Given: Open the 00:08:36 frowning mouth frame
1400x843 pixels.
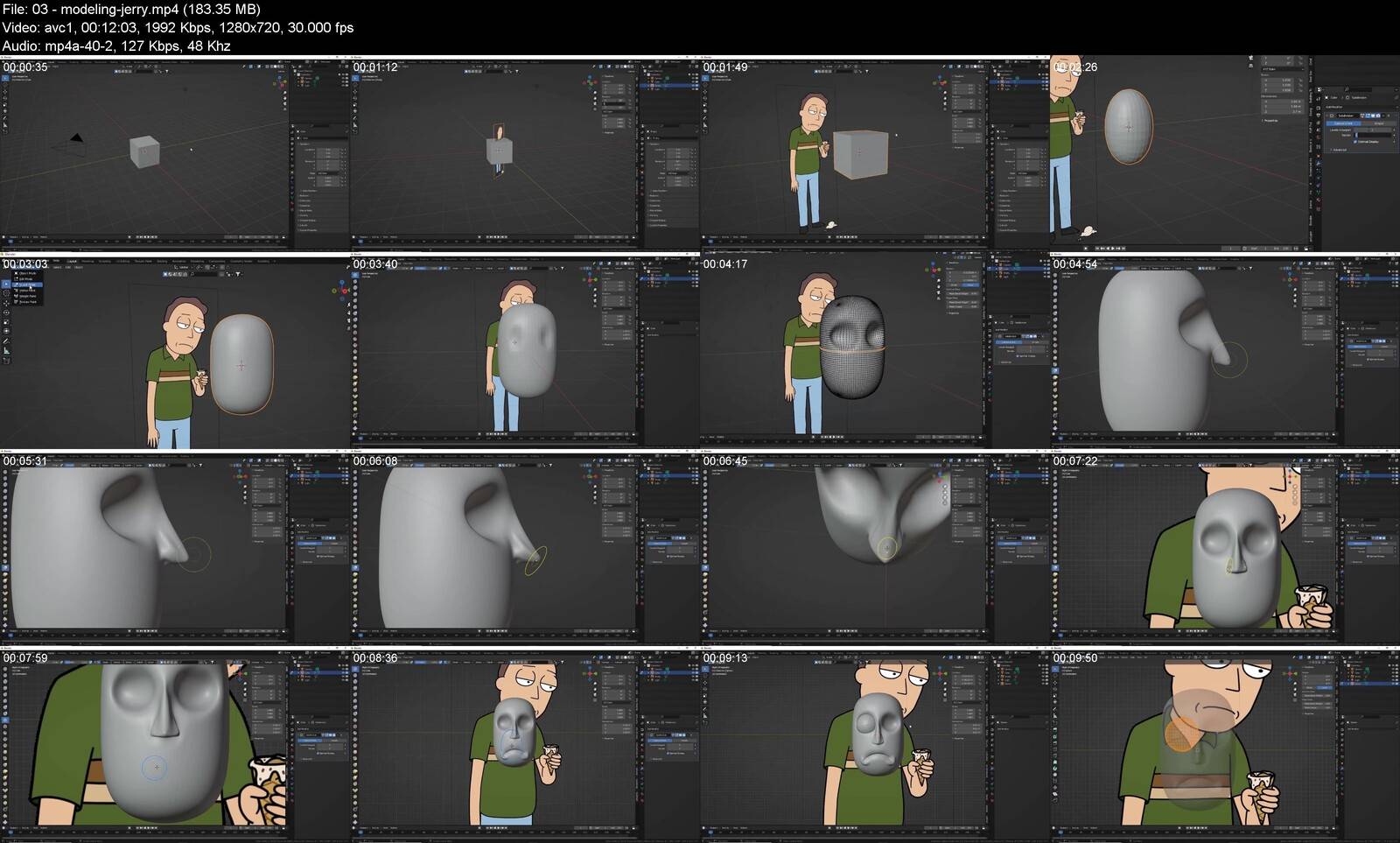Looking at the screenshot, I should [525, 746].
